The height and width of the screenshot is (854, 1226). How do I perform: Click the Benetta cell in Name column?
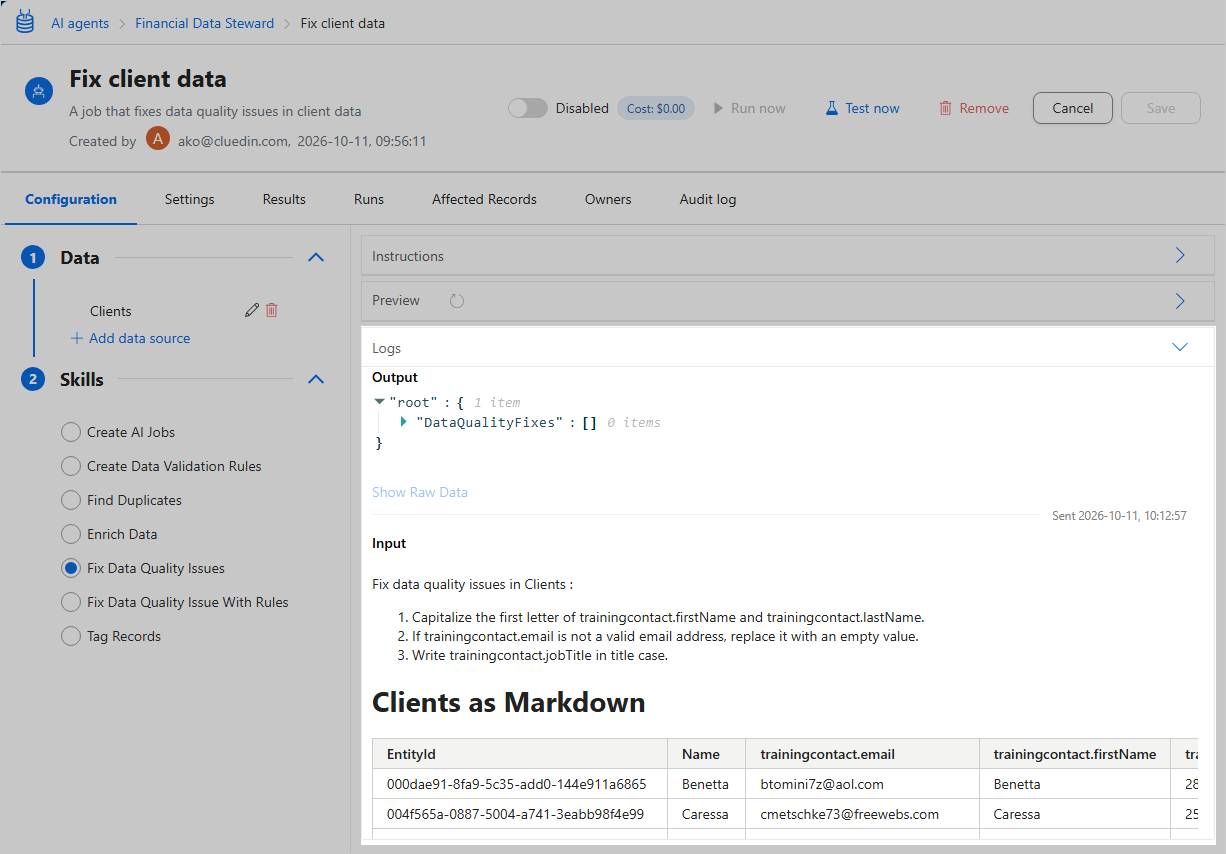coord(707,784)
